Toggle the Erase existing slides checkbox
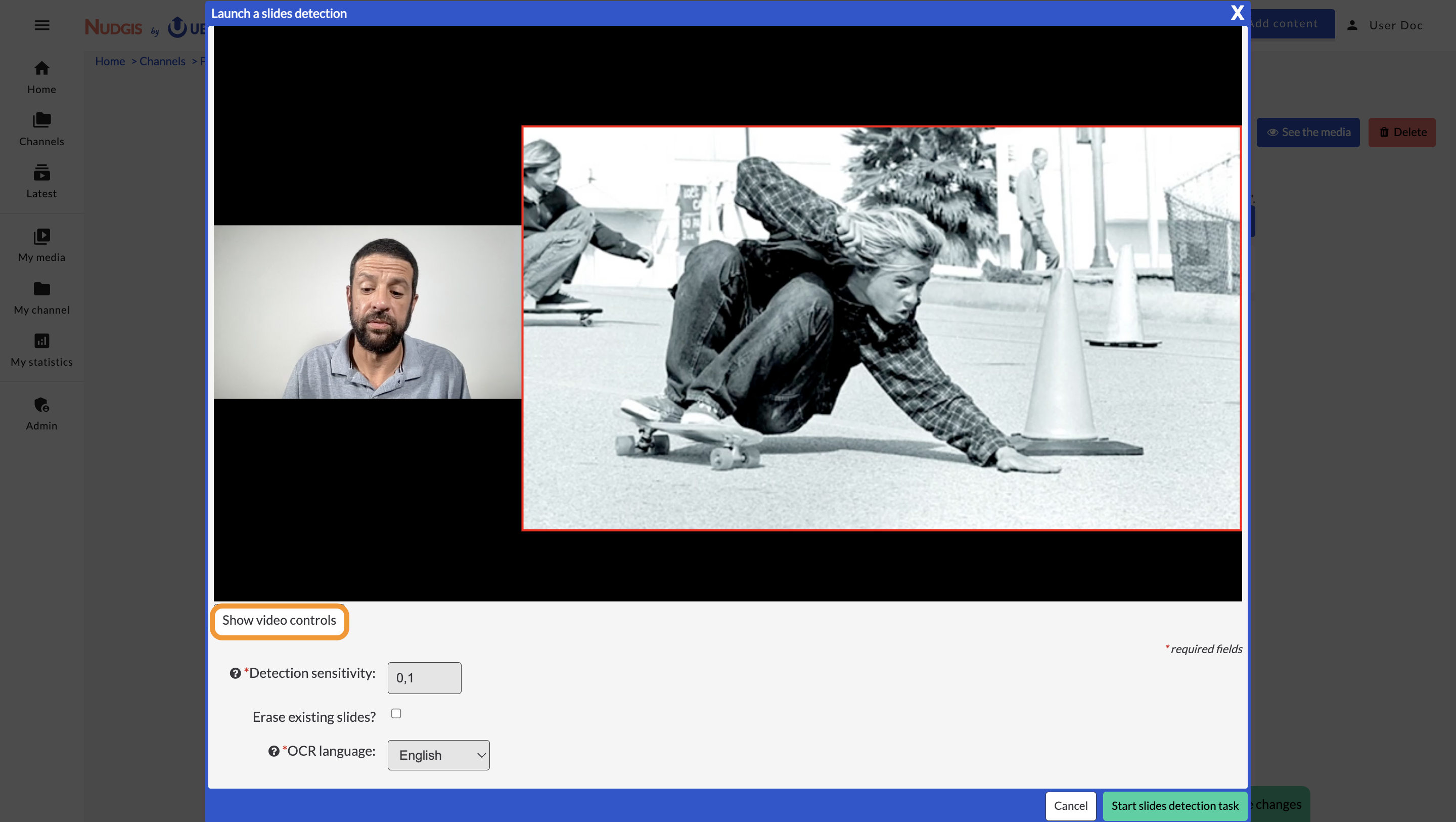The image size is (1456, 822). 396,713
